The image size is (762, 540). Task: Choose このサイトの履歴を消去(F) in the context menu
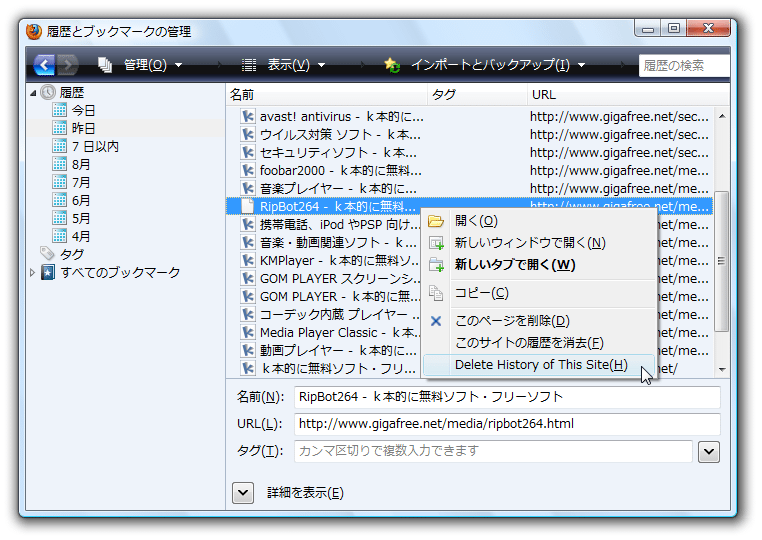(x=539, y=343)
